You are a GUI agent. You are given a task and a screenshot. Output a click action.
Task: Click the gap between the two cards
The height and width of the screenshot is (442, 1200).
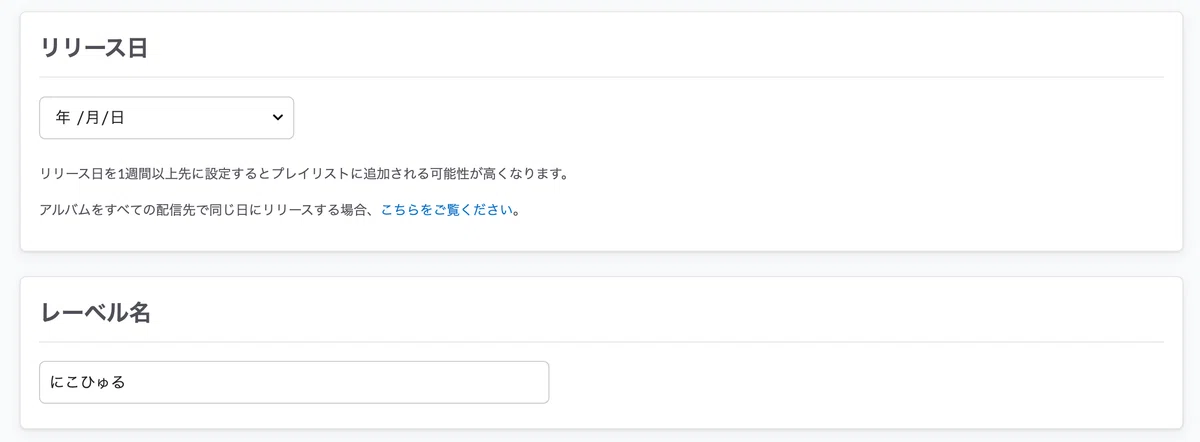pyautogui.click(x=600, y=264)
